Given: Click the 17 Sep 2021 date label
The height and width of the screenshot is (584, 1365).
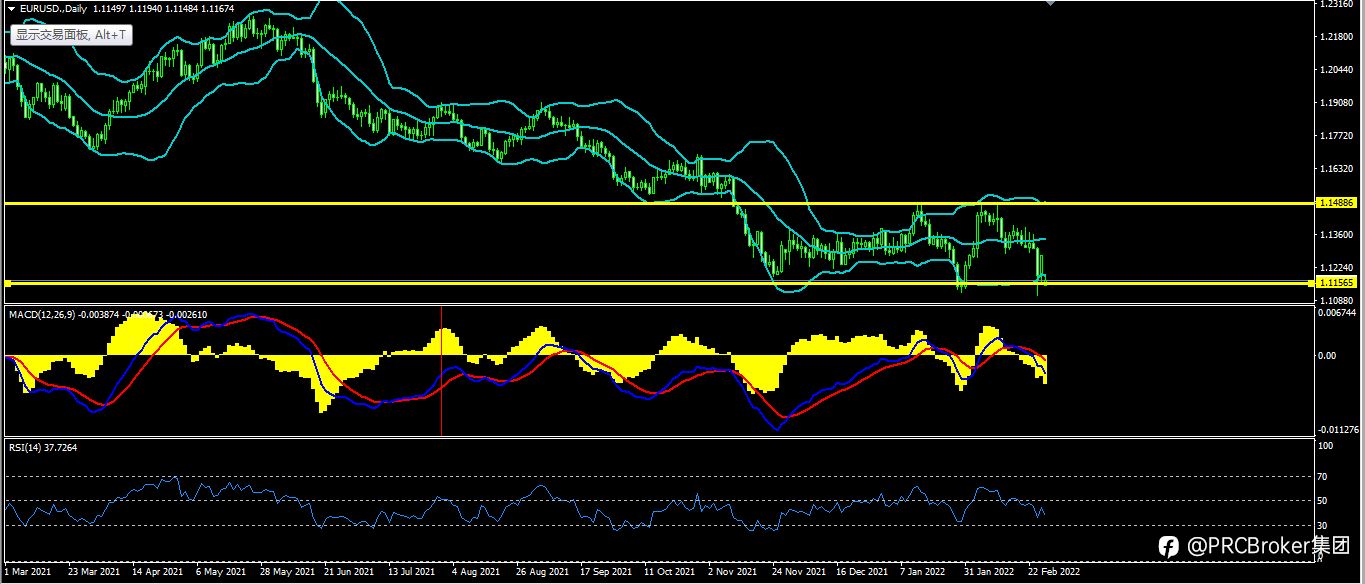Looking at the screenshot, I should (x=606, y=572).
